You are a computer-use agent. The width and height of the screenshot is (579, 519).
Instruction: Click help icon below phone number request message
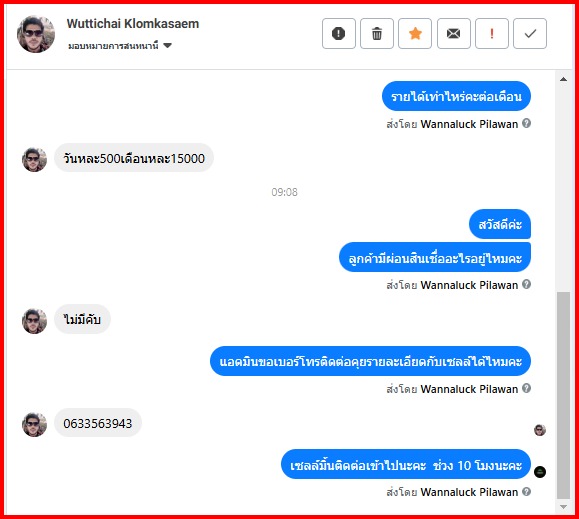pos(527,388)
